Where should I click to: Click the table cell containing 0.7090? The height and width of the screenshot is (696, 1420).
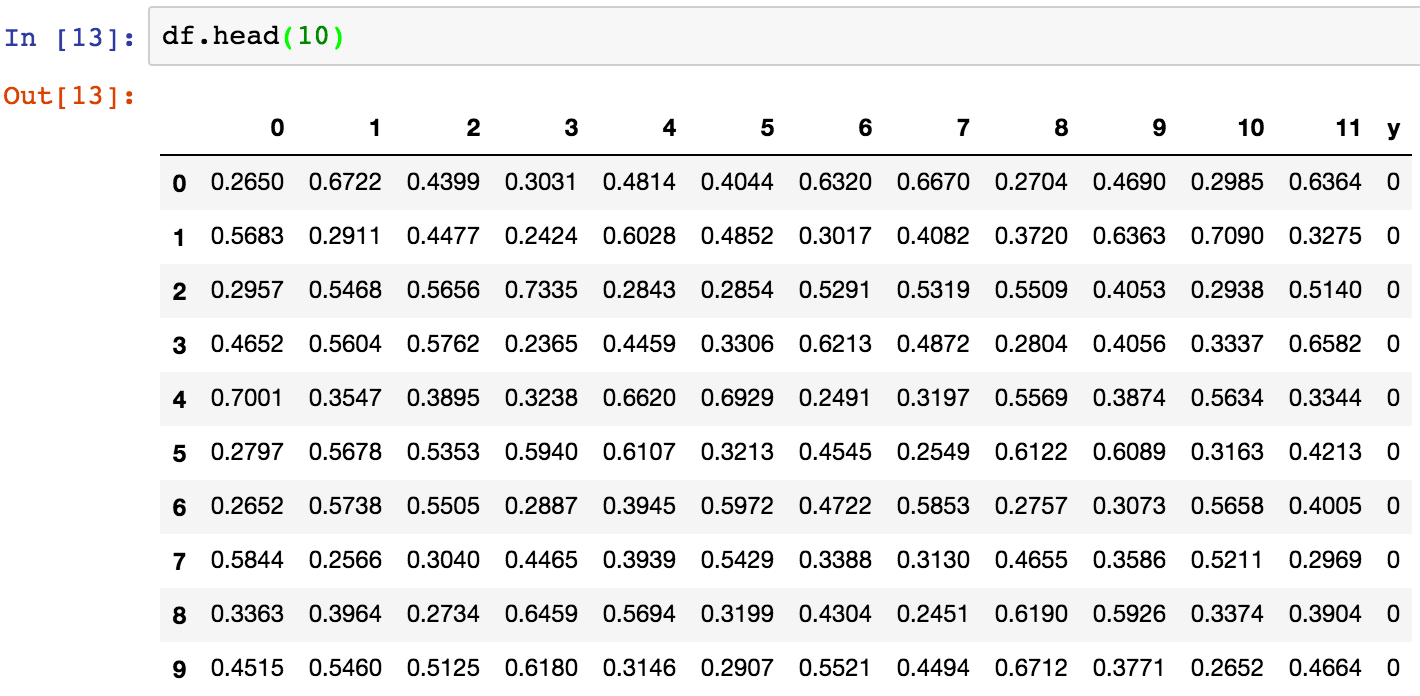pos(1227,236)
